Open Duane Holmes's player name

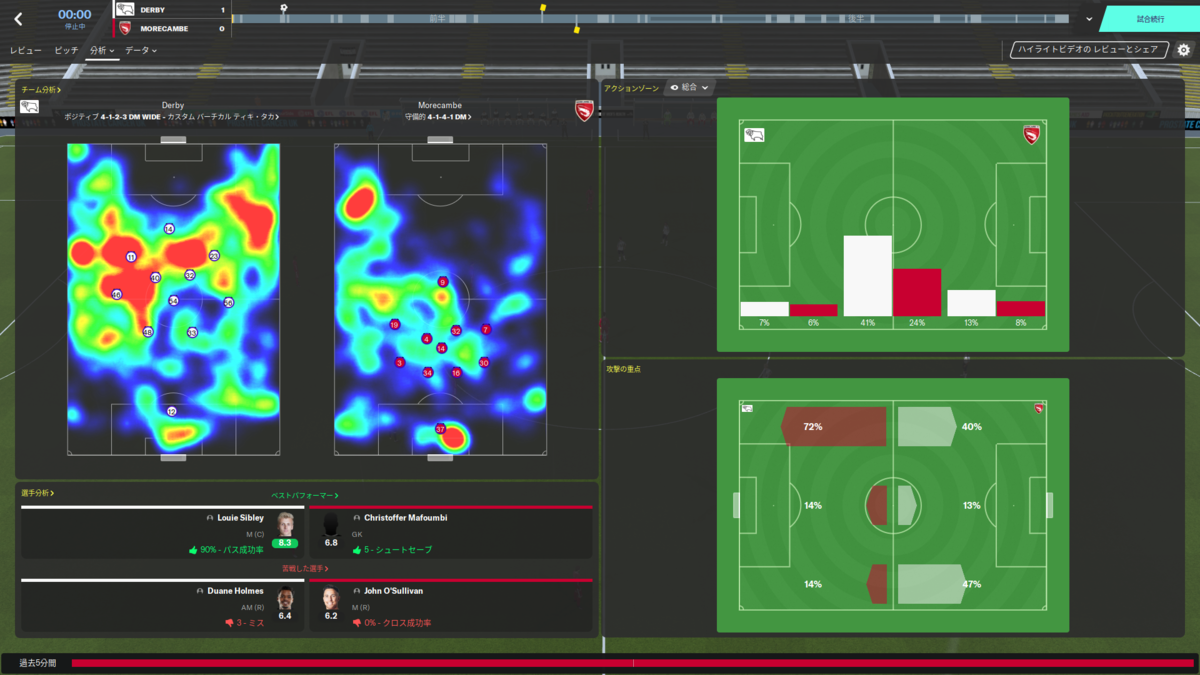235,591
